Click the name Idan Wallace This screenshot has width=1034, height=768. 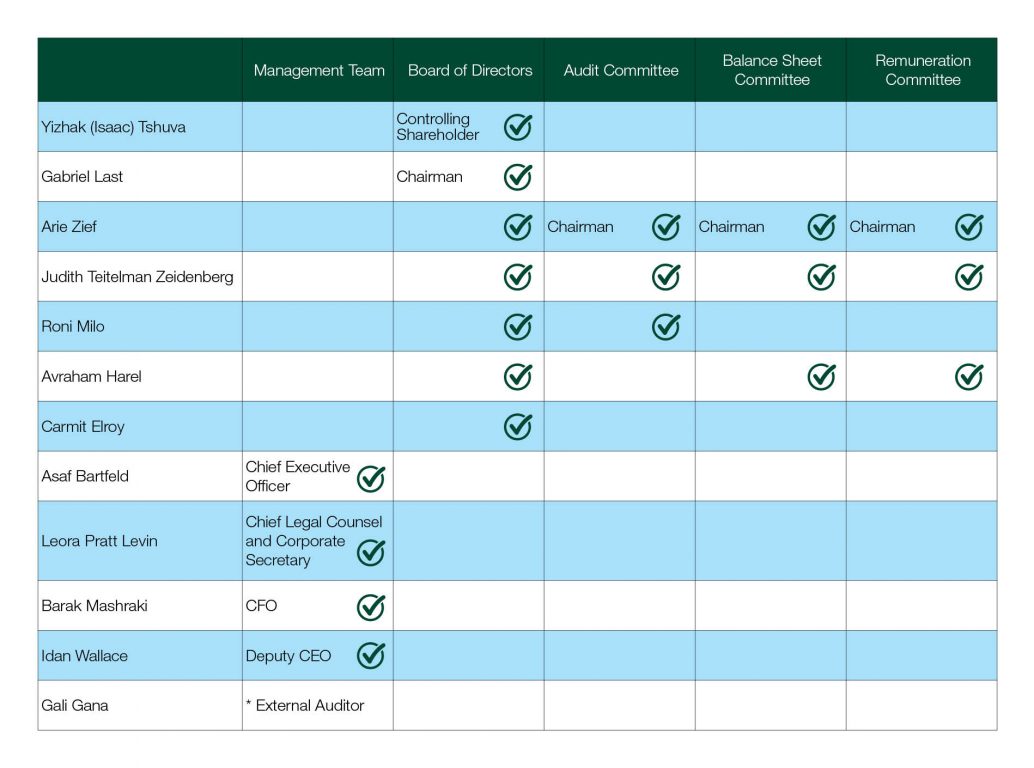84,656
